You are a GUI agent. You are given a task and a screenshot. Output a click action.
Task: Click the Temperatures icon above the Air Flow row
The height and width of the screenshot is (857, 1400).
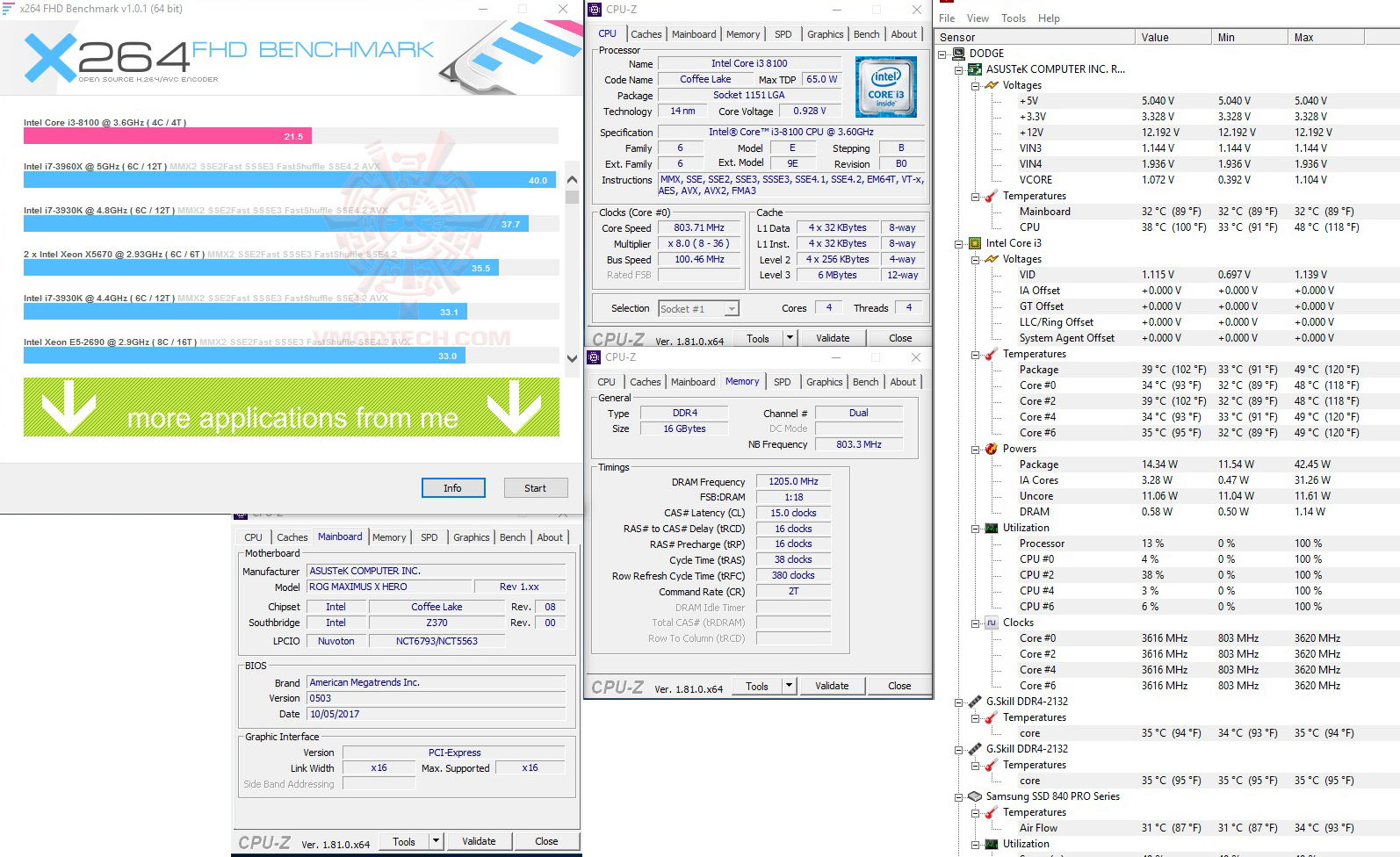tap(992, 812)
